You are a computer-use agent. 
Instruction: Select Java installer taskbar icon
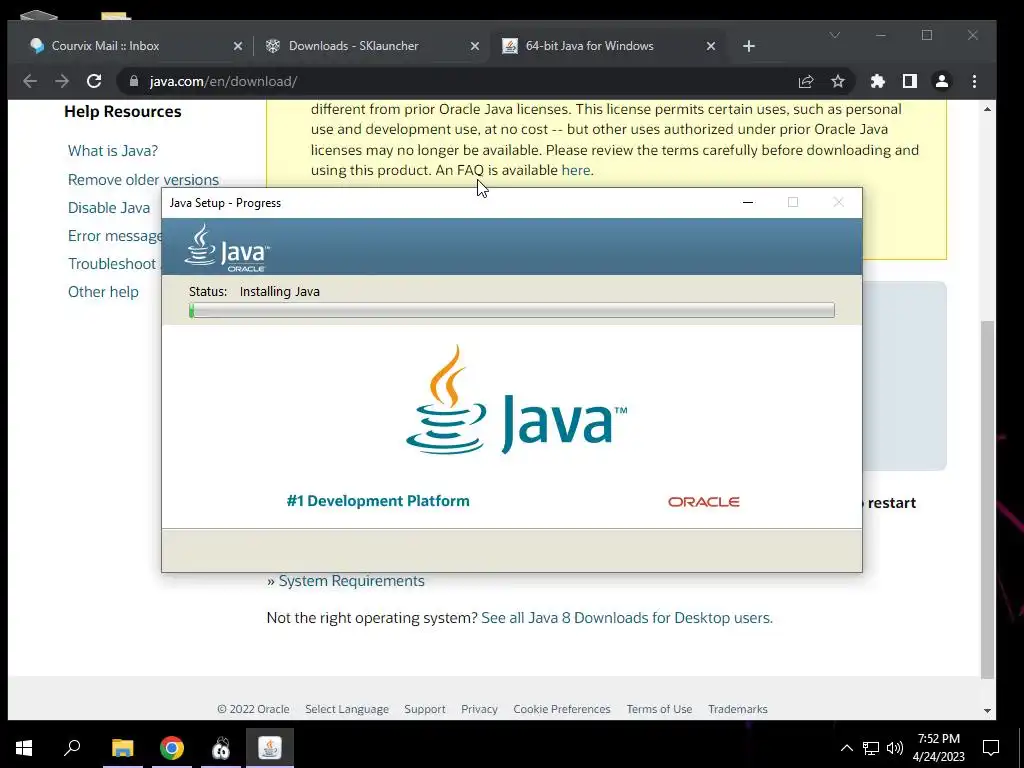(270, 748)
